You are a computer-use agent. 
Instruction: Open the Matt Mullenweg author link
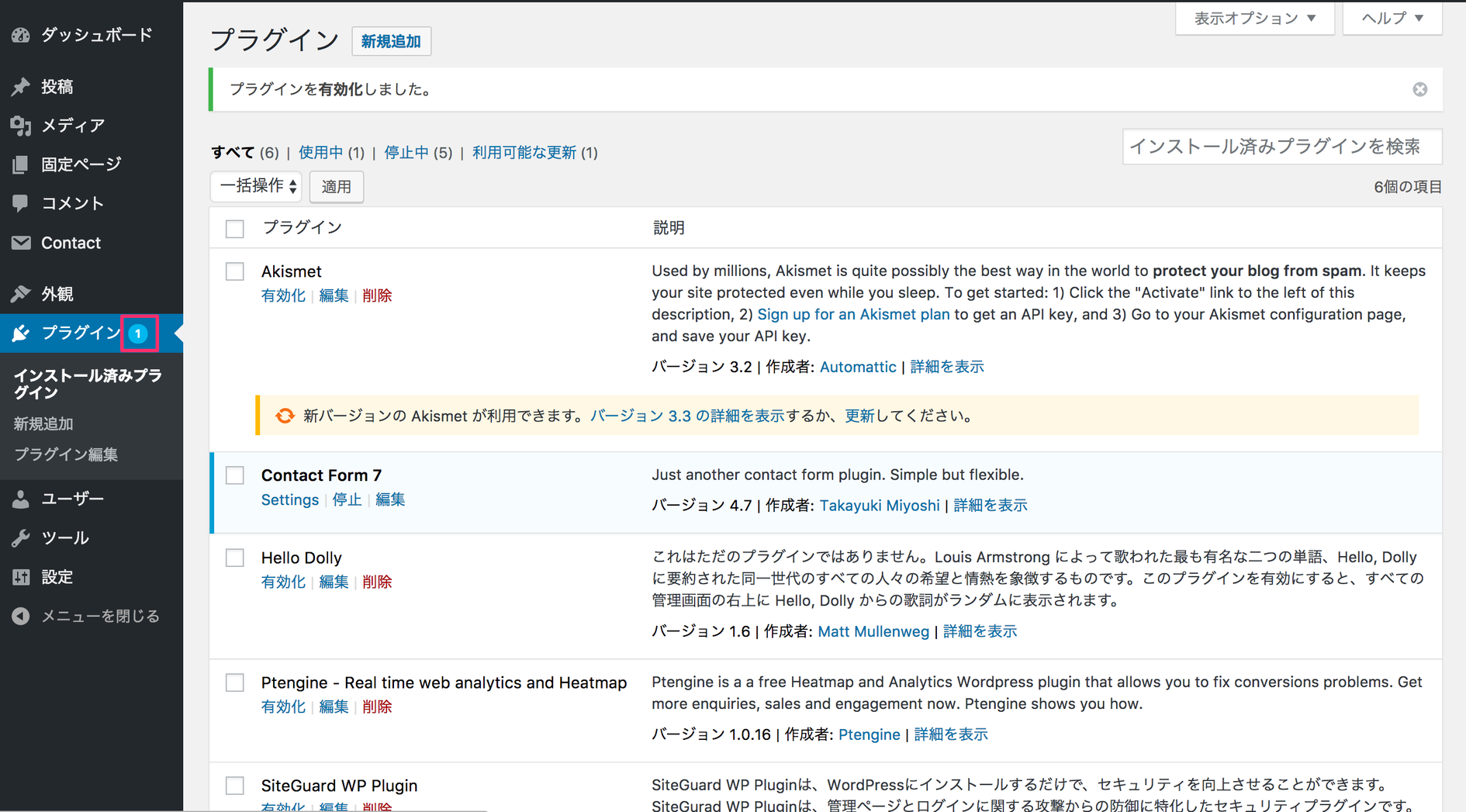[x=873, y=631]
